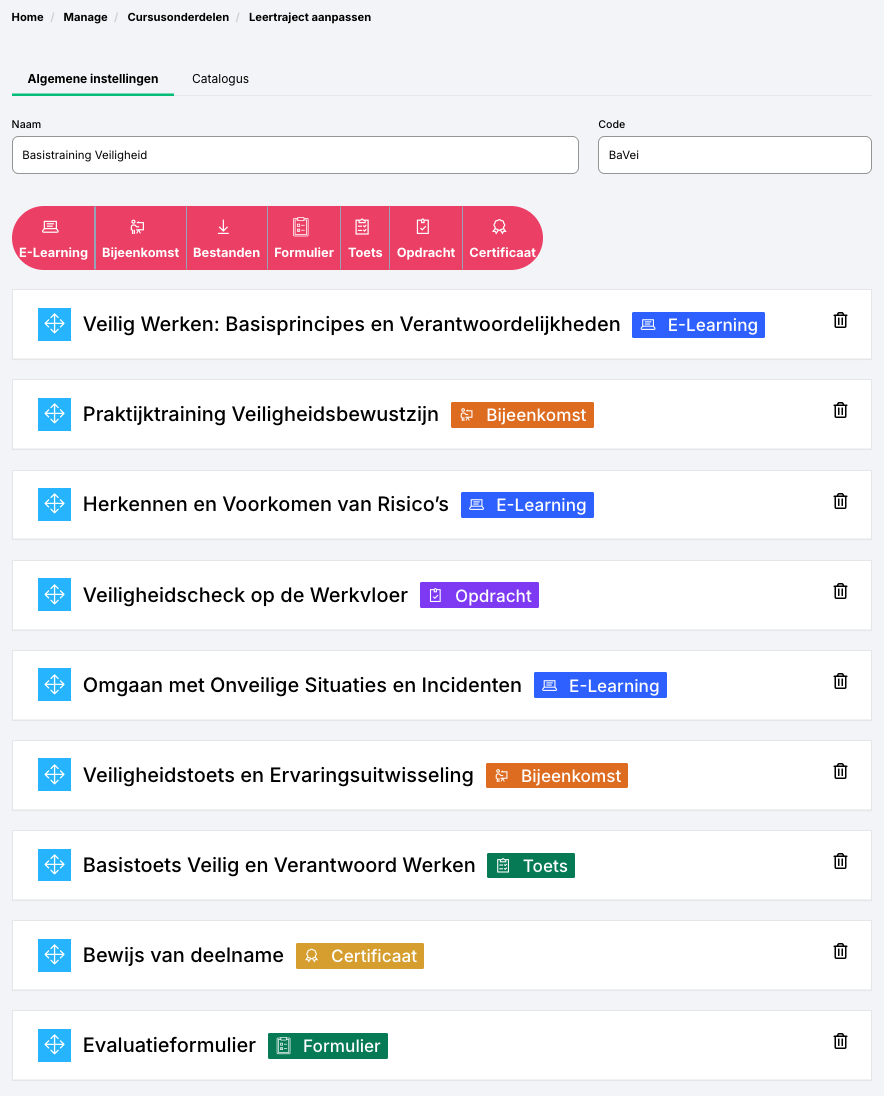Go to Cursusonderdelen in the breadcrumb
884x1096 pixels.
(x=178, y=17)
